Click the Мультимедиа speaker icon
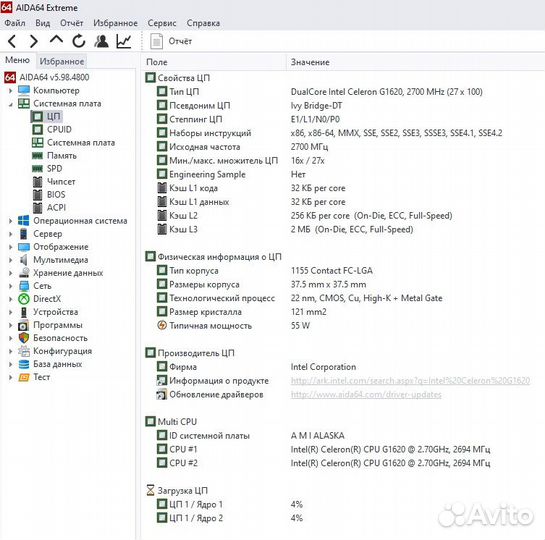This screenshot has height=540, width=545. 24,260
